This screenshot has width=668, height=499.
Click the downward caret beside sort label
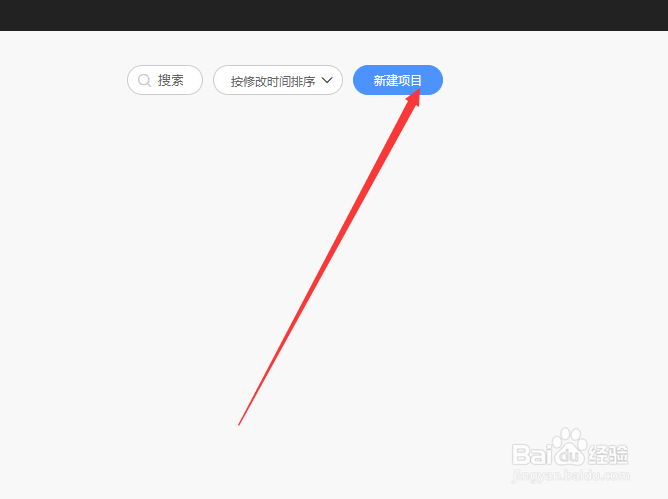click(327, 80)
